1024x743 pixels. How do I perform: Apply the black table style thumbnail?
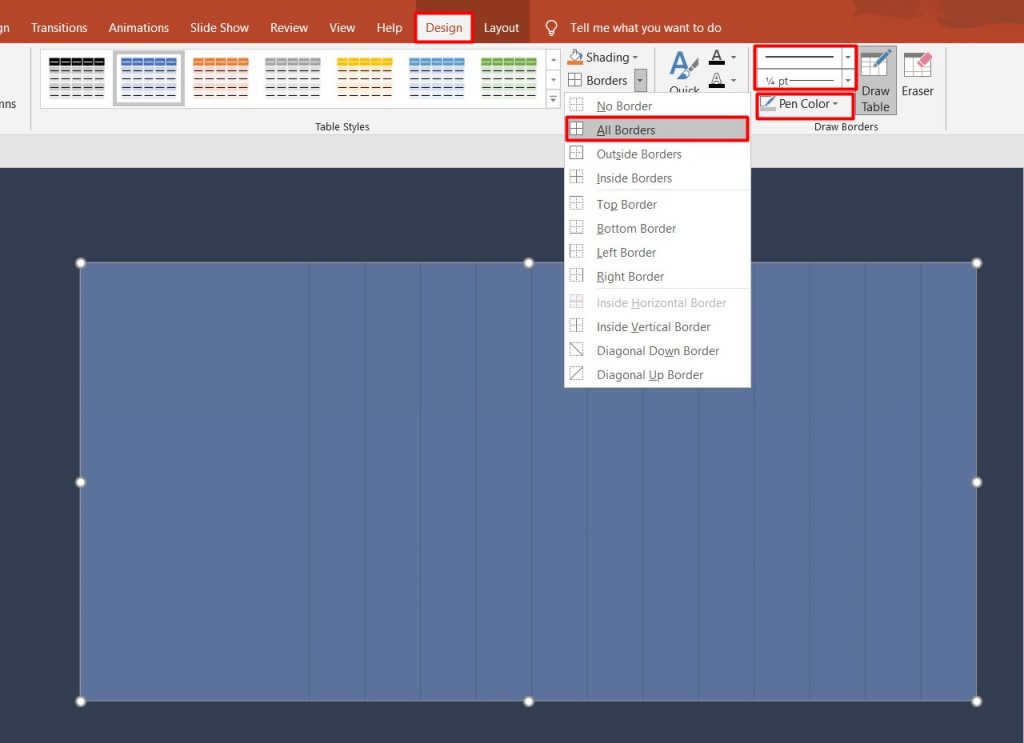(76, 78)
